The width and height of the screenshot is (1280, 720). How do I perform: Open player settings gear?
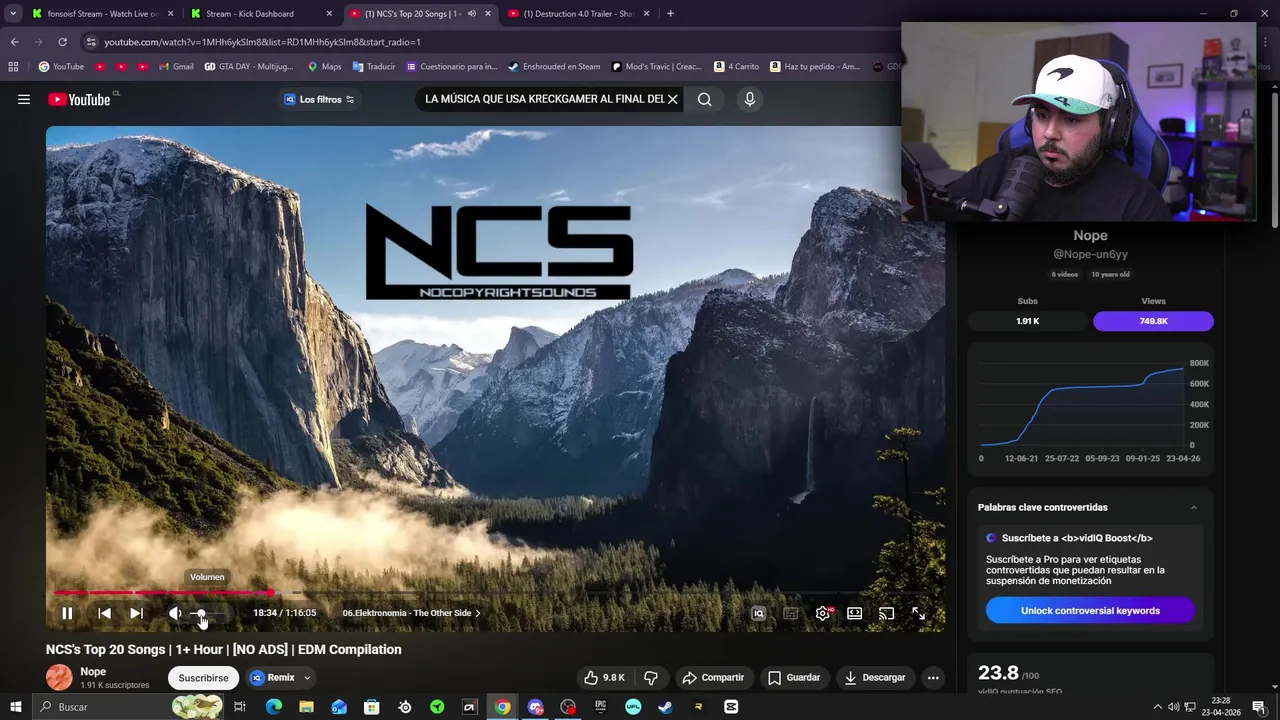[x=822, y=613]
